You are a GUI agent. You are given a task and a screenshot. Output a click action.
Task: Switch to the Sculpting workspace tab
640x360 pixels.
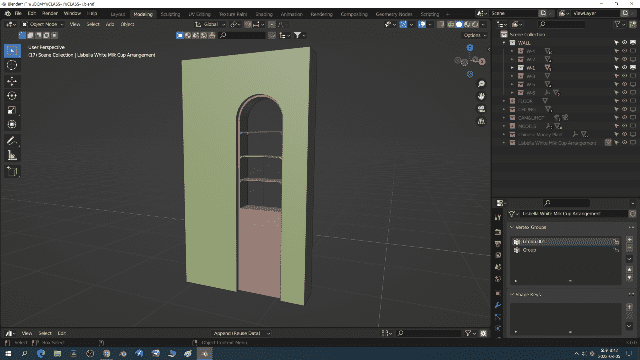[x=170, y=14]
